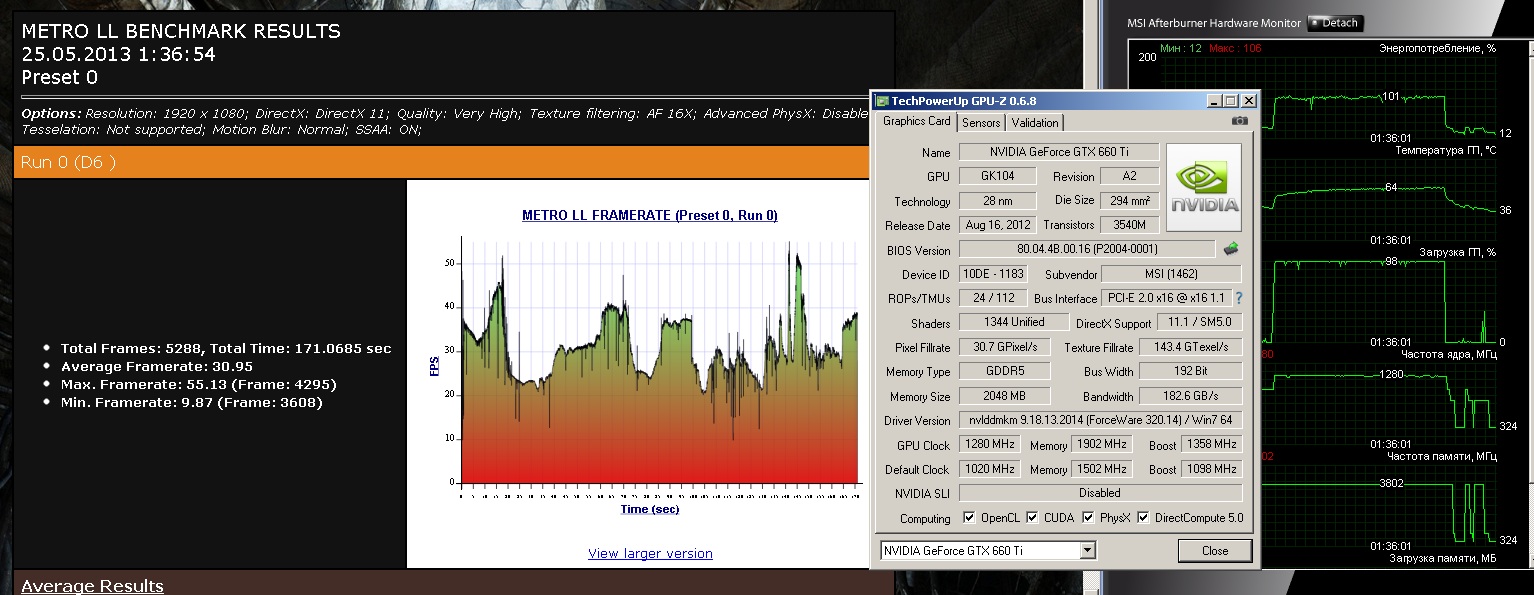This screenshot has width=1534, height=595.
Task: Click the Device ID field 10DE - 1183
Action: click(x=992, y=274)
